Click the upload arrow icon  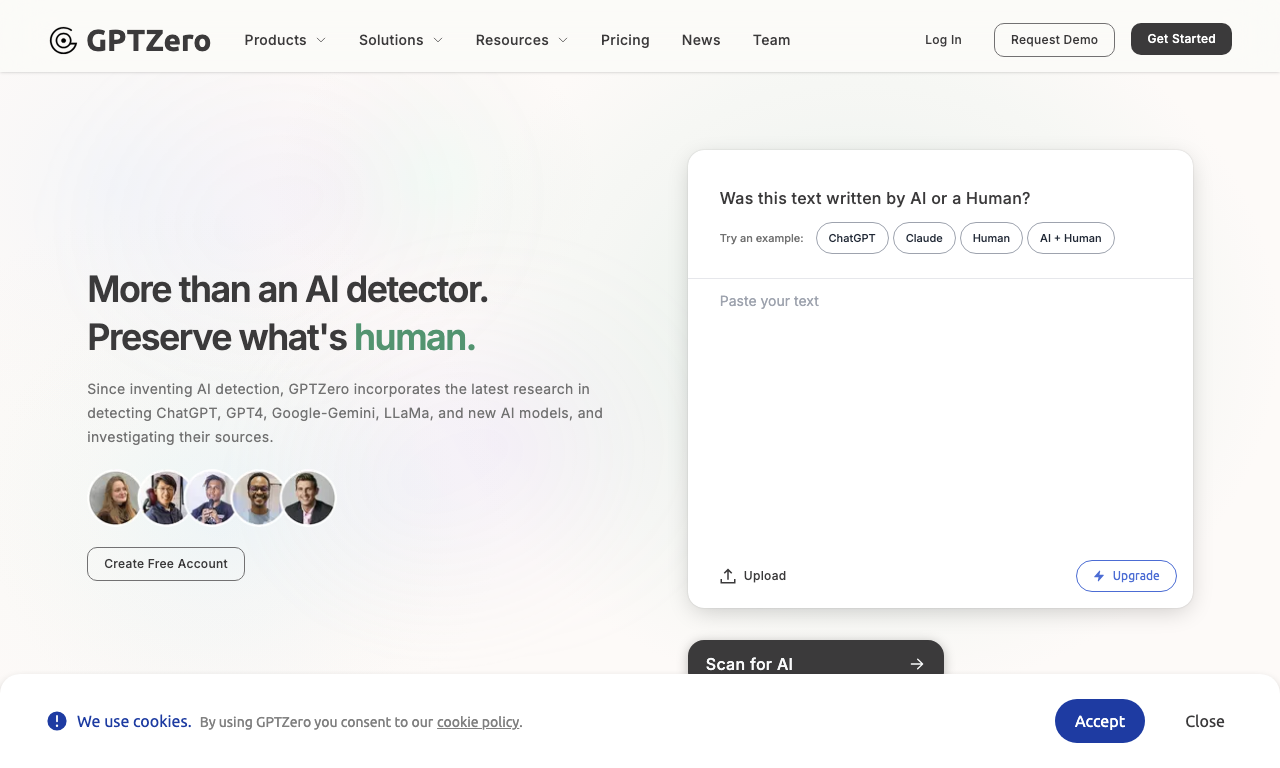pos(728,576)
